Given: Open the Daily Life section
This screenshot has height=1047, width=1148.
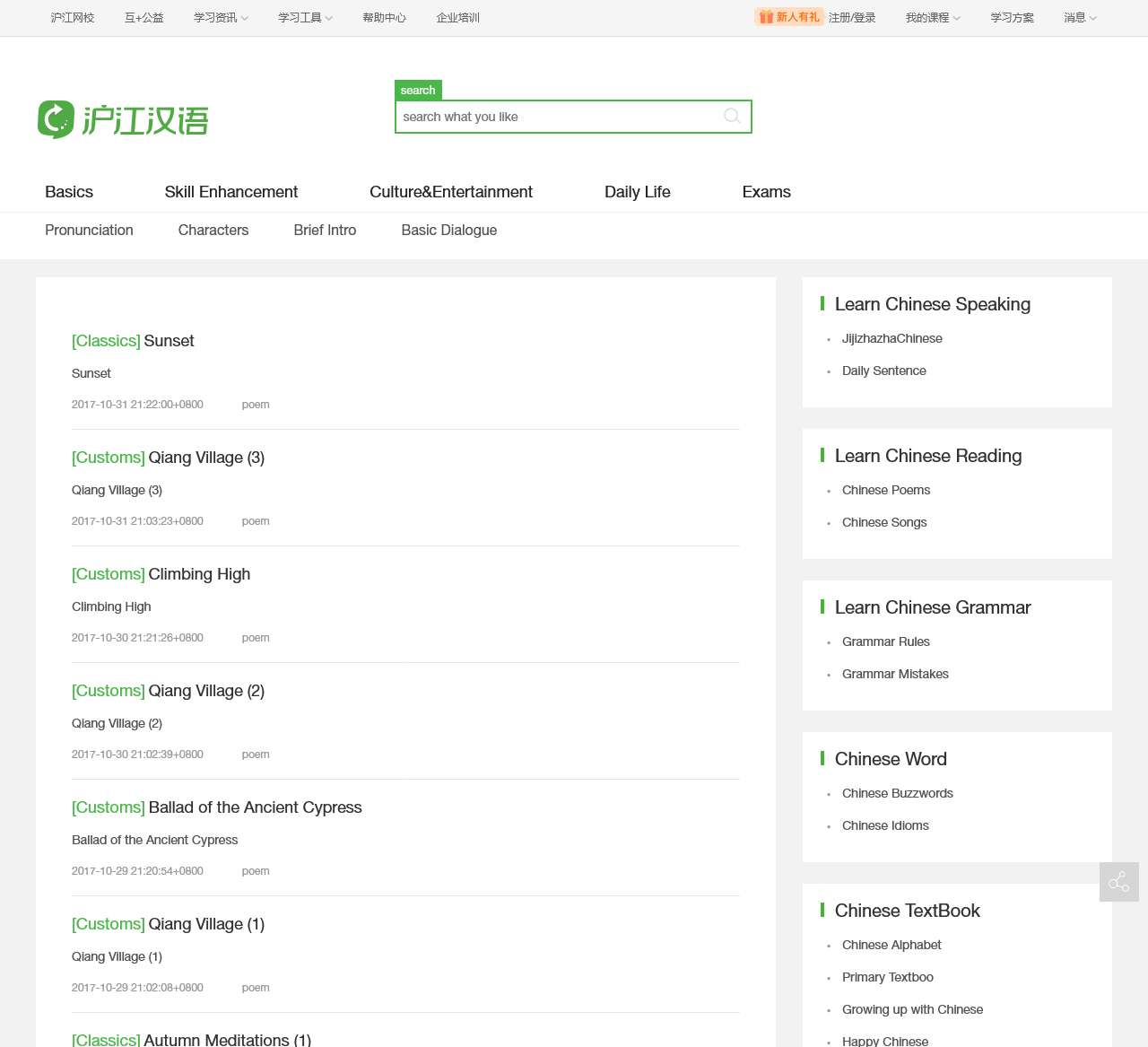Looking at the screenshot, I should [637, 192].
